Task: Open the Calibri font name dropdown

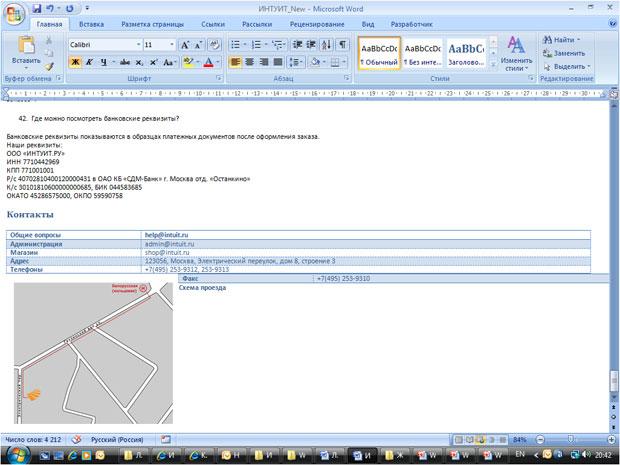Action: [x=138, y=45]
